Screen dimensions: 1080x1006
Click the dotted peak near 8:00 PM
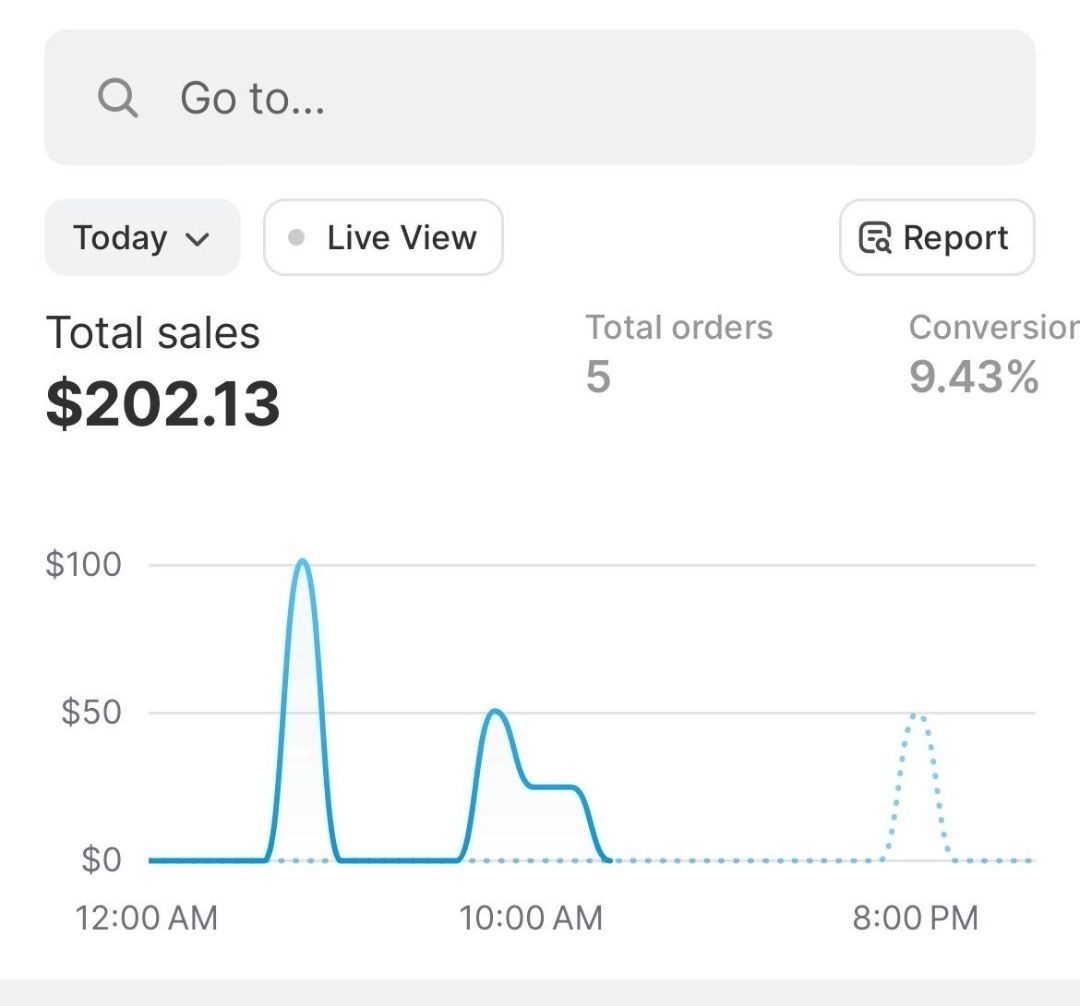[x=917, y=716]
